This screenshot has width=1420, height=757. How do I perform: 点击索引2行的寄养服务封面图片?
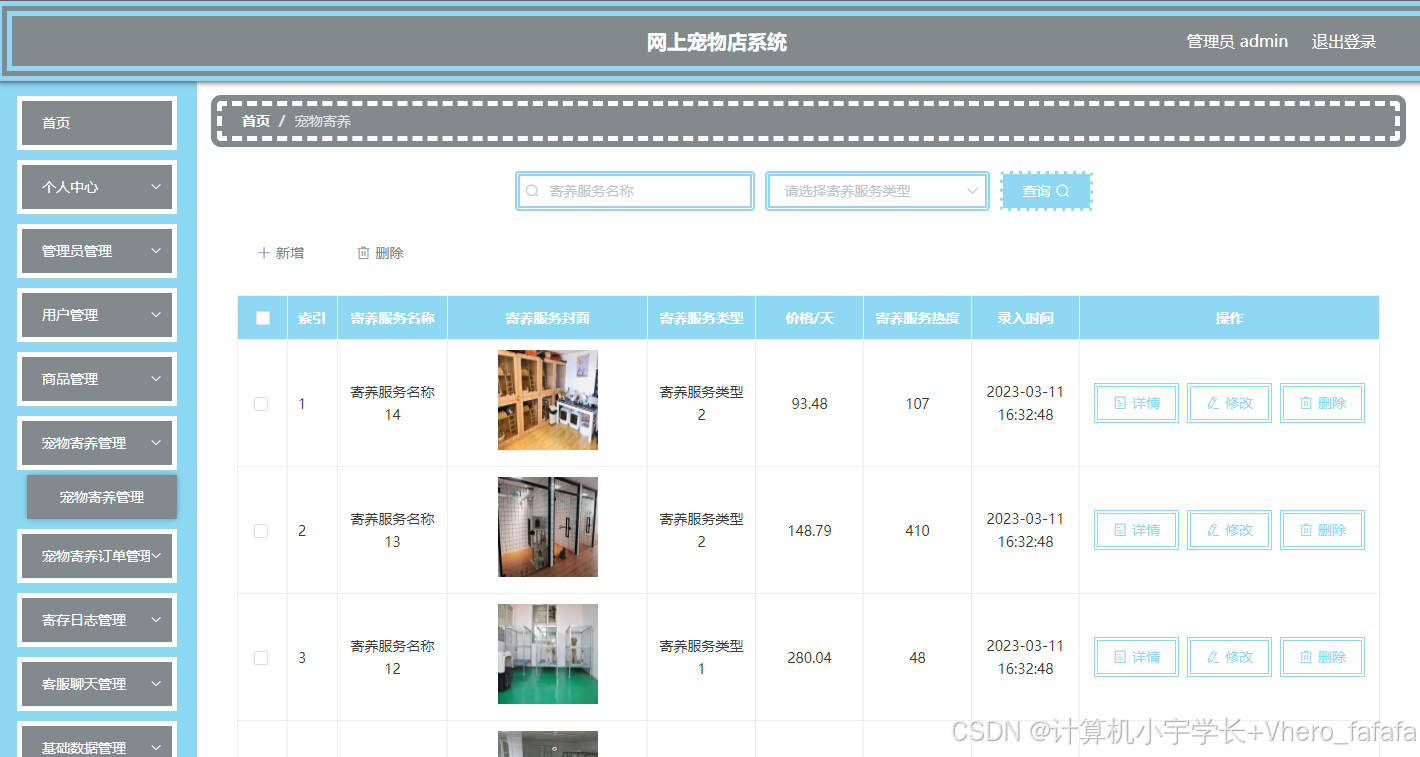[x=547, y=527]
